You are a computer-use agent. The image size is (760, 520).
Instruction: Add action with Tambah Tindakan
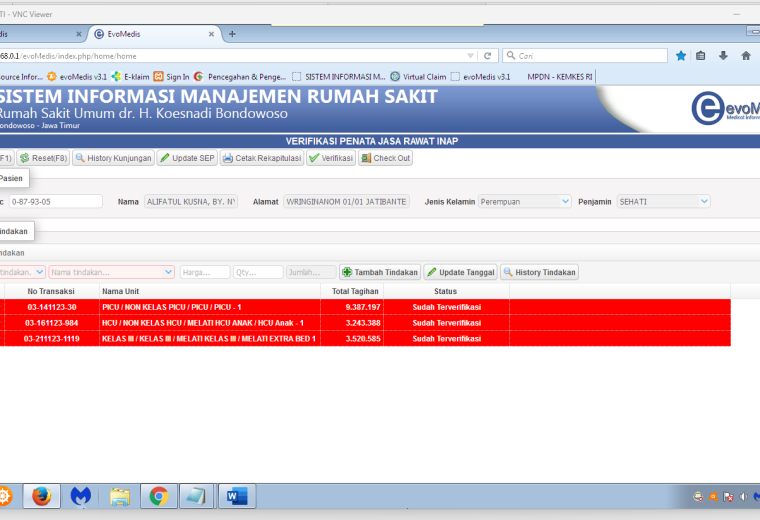(x=380, y=272)
